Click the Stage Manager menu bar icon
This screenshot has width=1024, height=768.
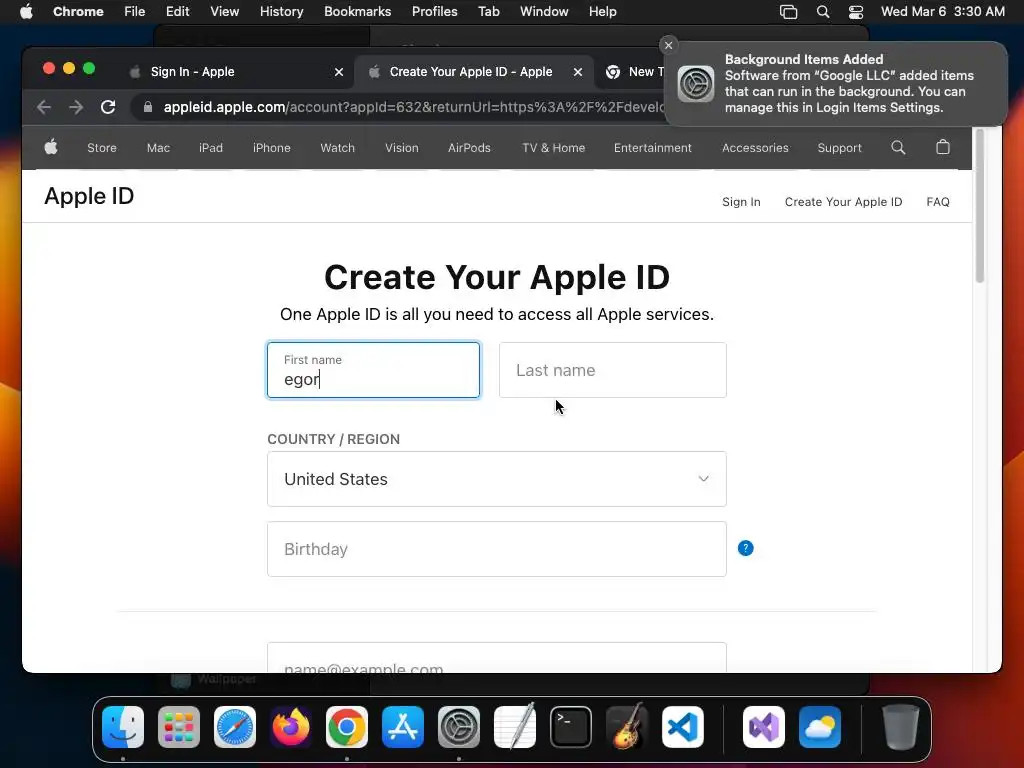tap(788, 12)
